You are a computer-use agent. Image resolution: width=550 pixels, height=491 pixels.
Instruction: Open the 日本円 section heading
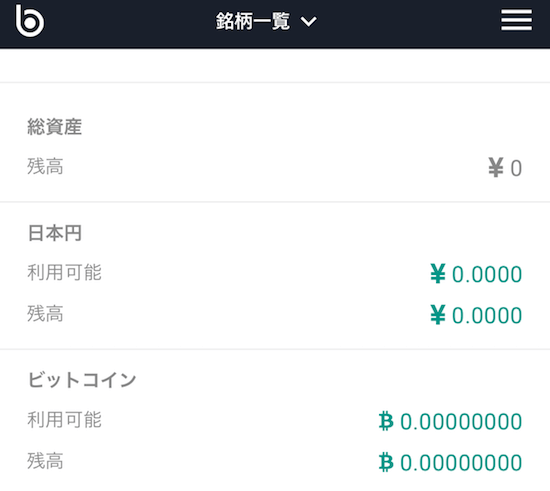(55, 233)
